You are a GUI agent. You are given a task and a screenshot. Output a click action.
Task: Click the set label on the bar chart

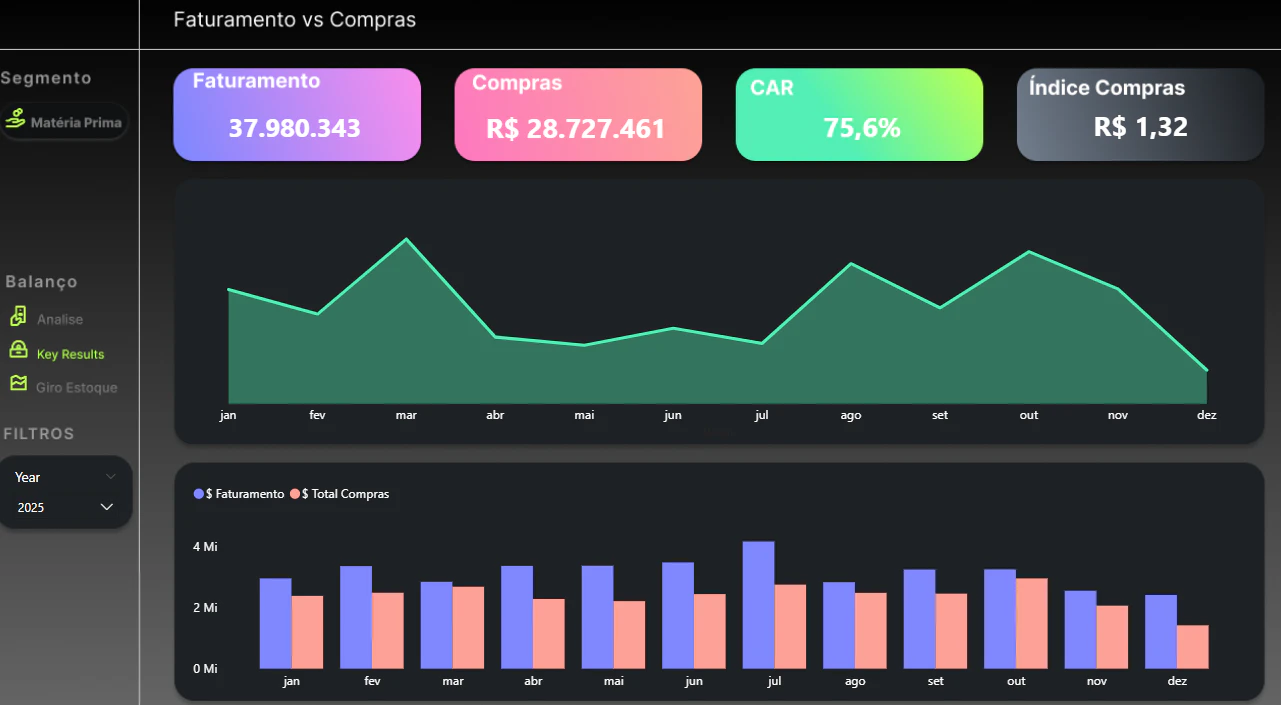click(x=936, y=681)
